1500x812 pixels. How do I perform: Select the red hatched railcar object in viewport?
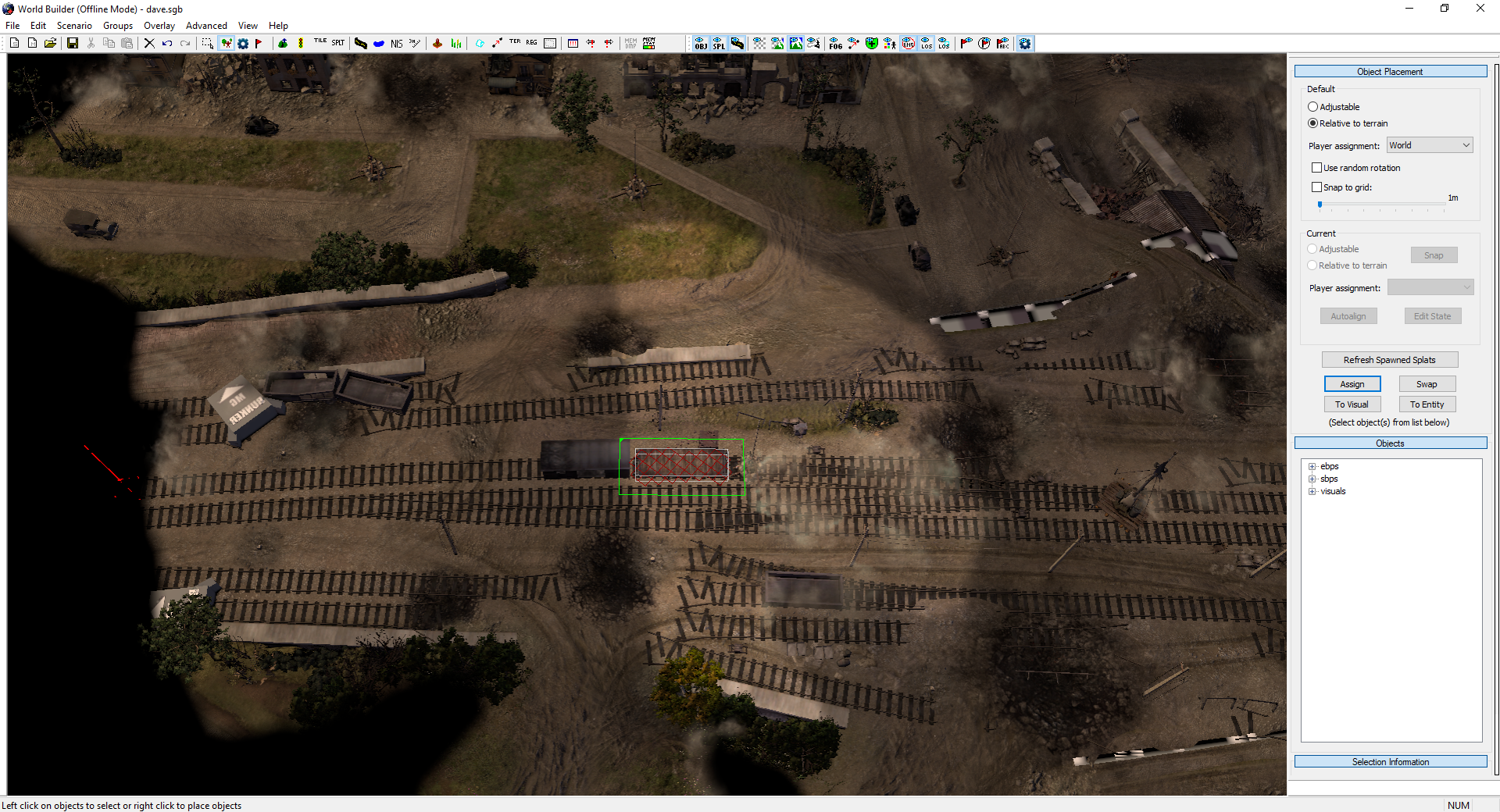(x=681, y=465)
